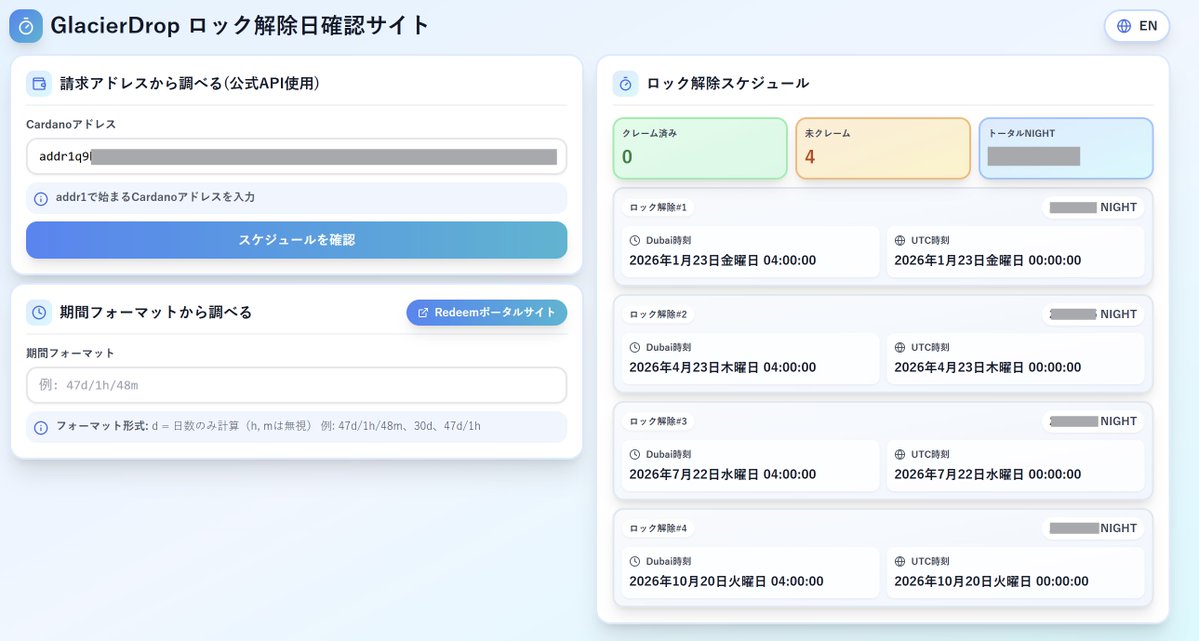This screenshot has width=1199, height=641.
Task: Click the stopwatch icon beside ロック解除スケジュール
Action: coord(625,83)
